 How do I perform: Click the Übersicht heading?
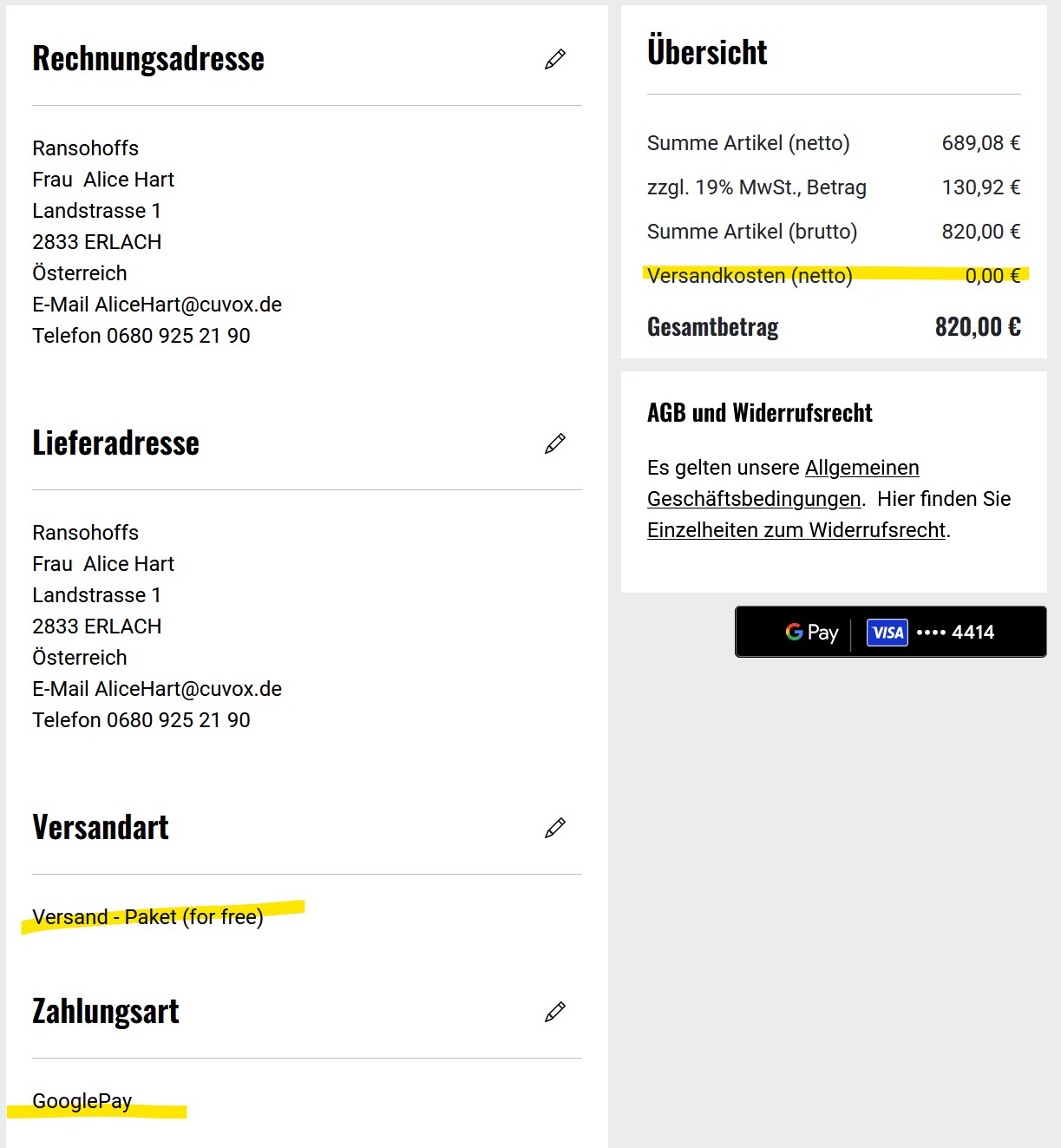tap(707, 52)
